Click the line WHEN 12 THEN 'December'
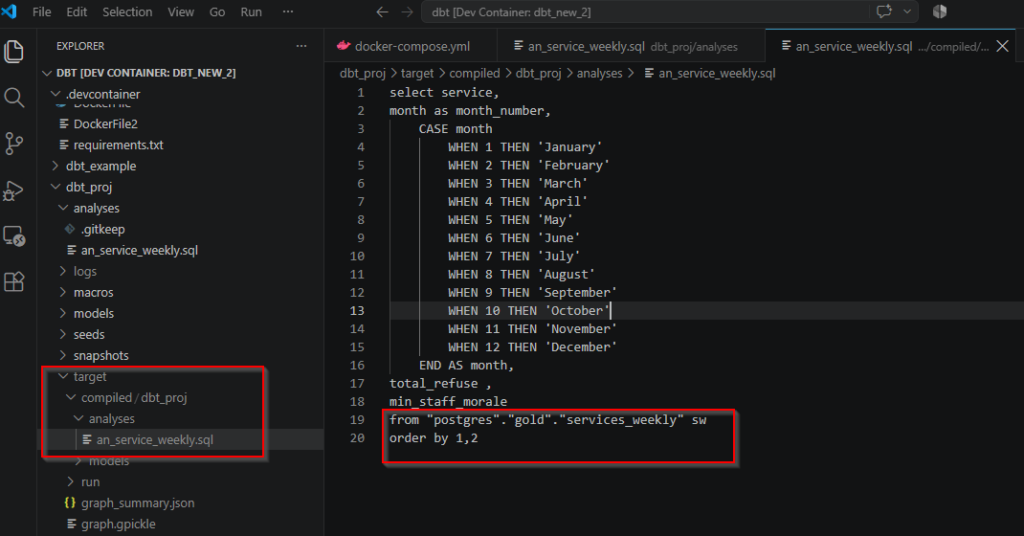 532,347
